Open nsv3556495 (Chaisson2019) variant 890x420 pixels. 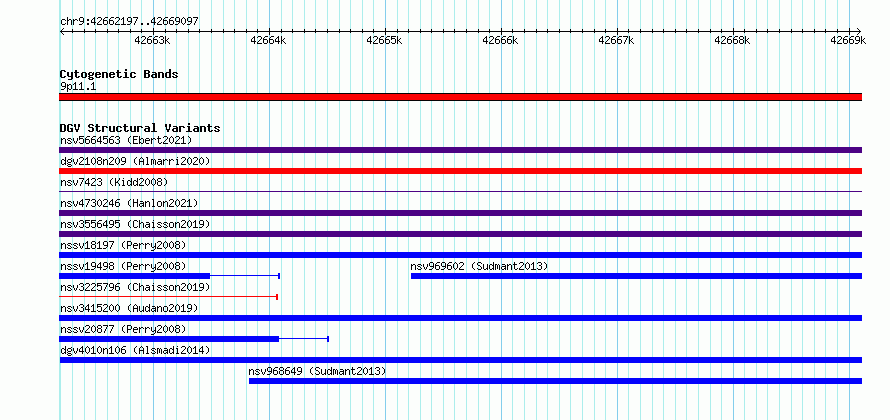tap(135, 224)
